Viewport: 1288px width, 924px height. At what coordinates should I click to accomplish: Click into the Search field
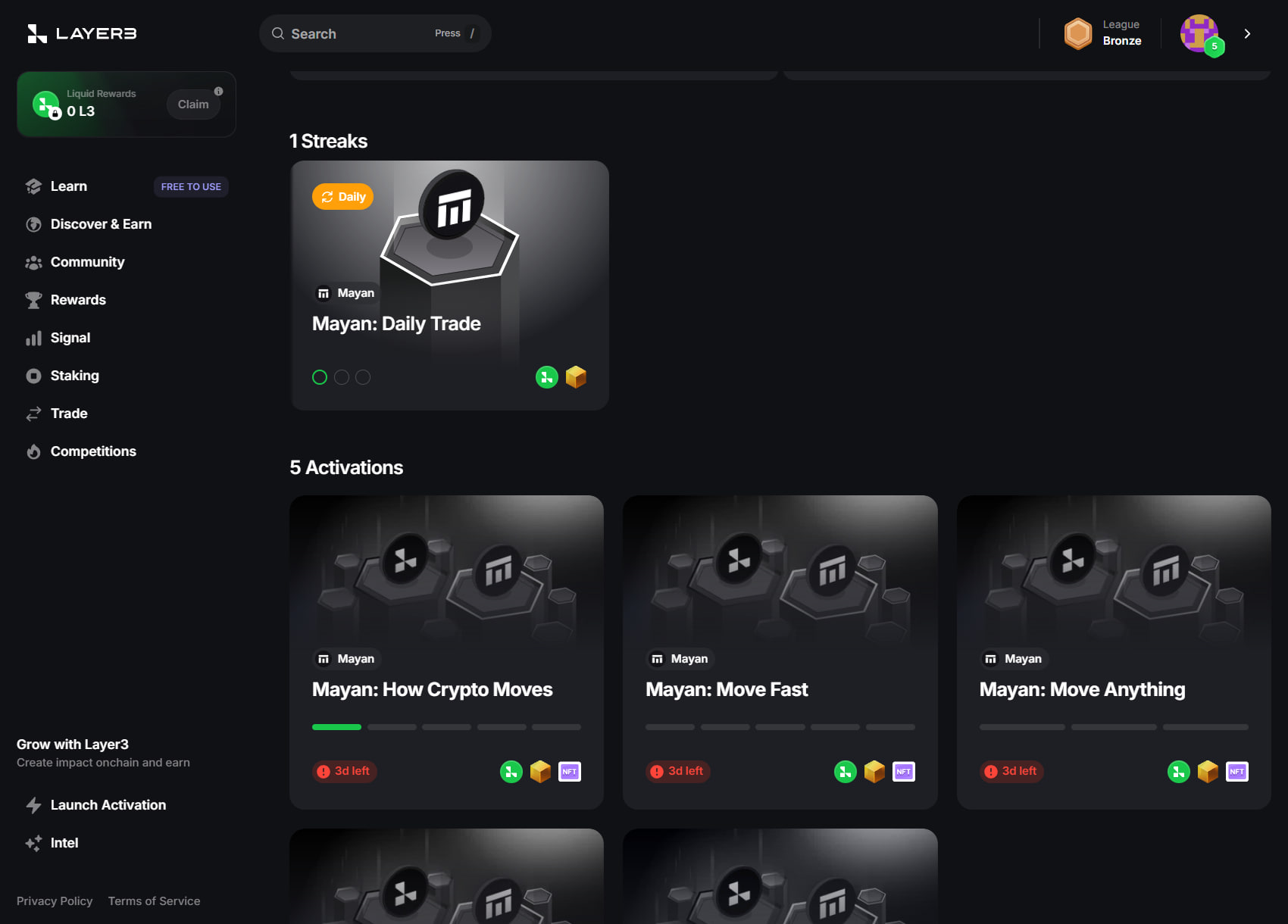(x=375, y=33)
